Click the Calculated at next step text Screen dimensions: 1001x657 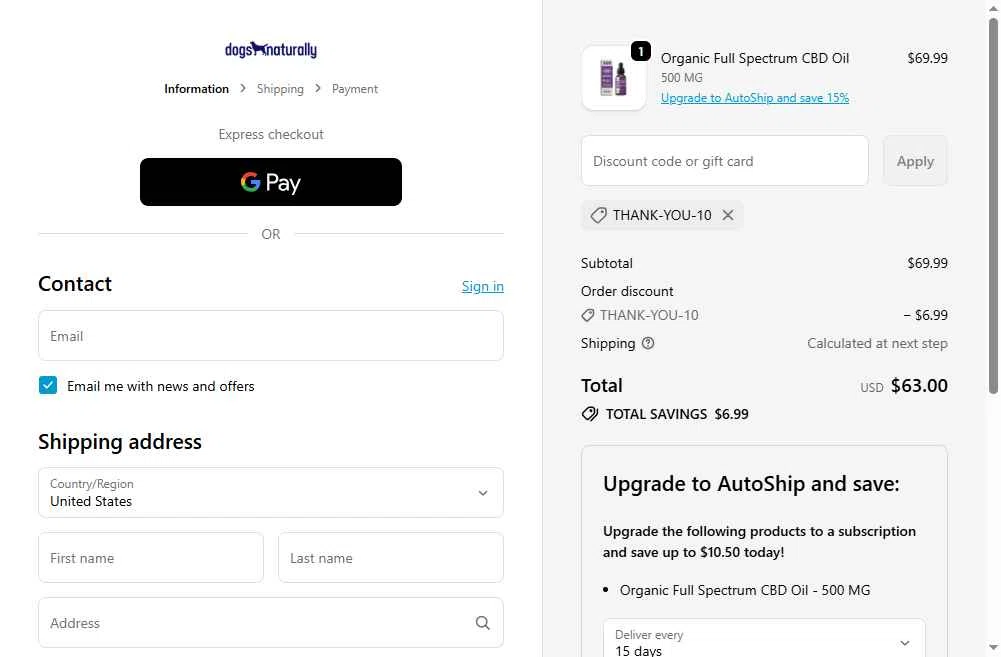point(877,344)
